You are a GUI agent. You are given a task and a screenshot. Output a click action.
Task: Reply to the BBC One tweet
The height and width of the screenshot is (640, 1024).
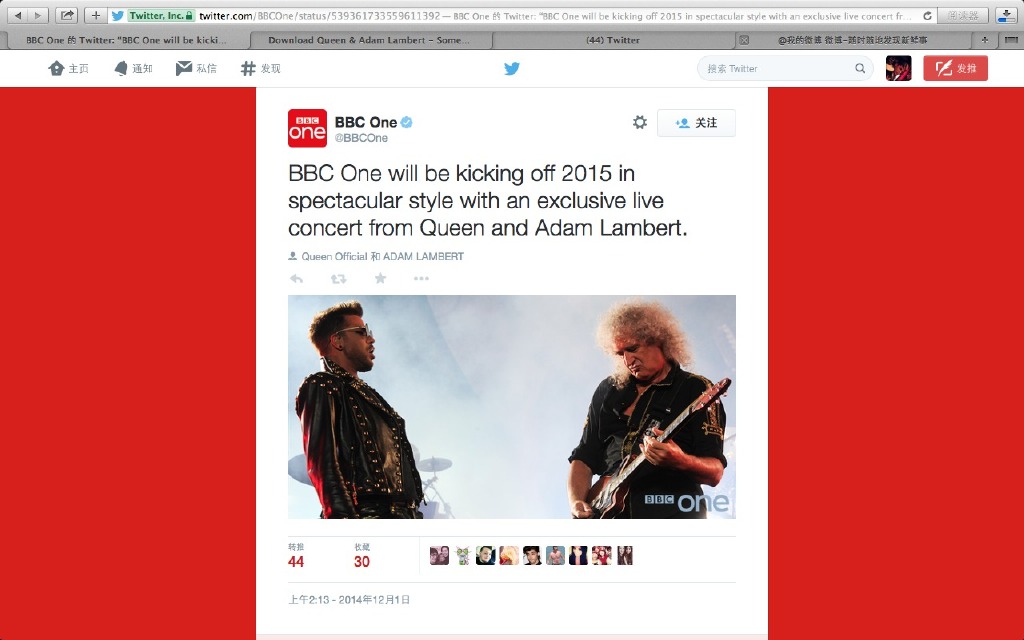296,279
